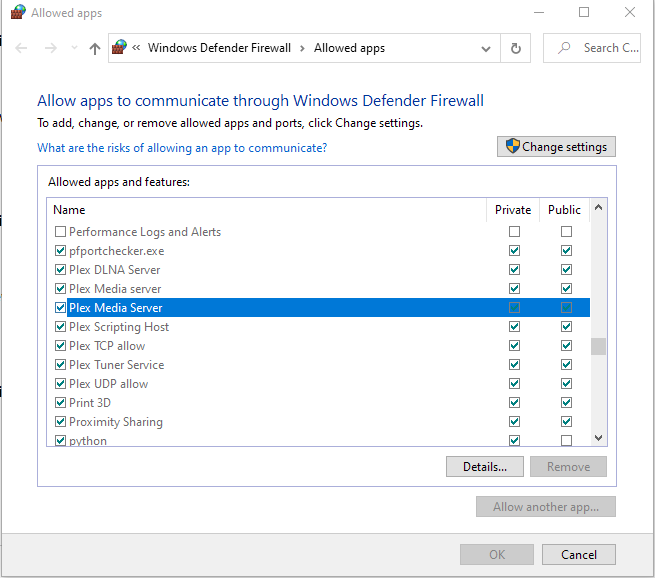Toggle Public checkbox for Performance Logs and Alerts
Viewport: 655px width, 578px height.
pyautogui.click(x=566, y=231)
